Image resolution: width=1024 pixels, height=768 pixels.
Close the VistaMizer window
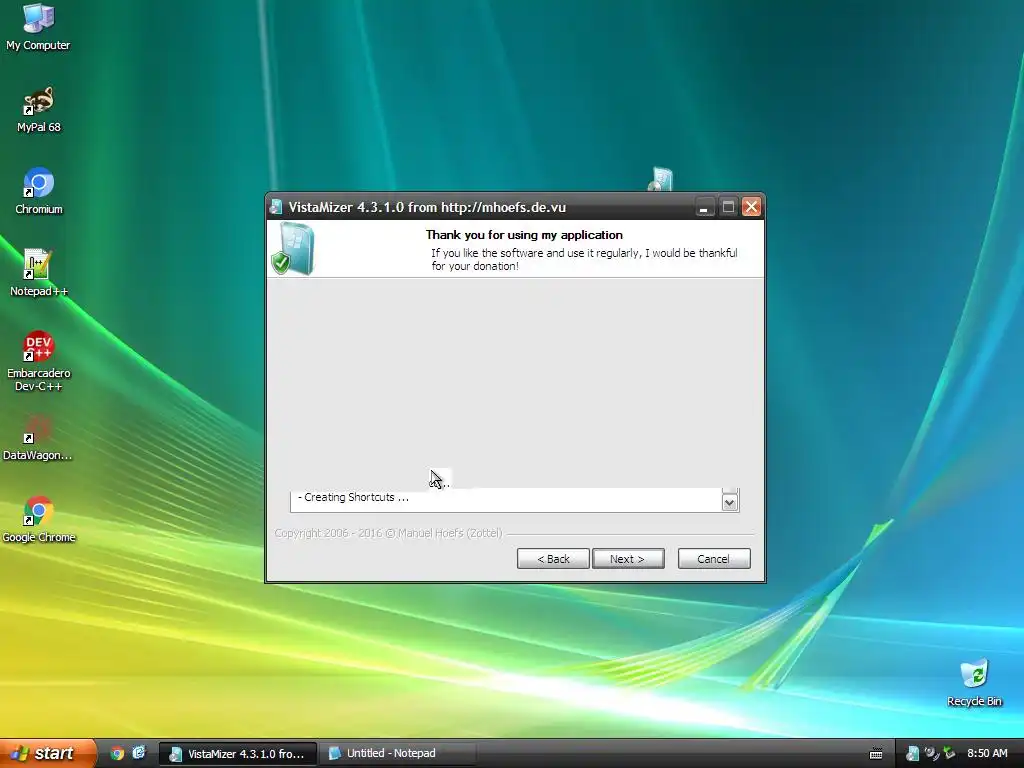coord(751,207)
